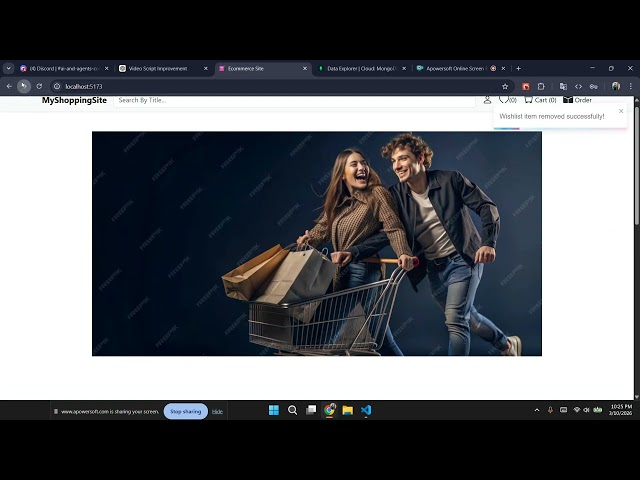Bookmark this page with the star icon

click(505, 86)
